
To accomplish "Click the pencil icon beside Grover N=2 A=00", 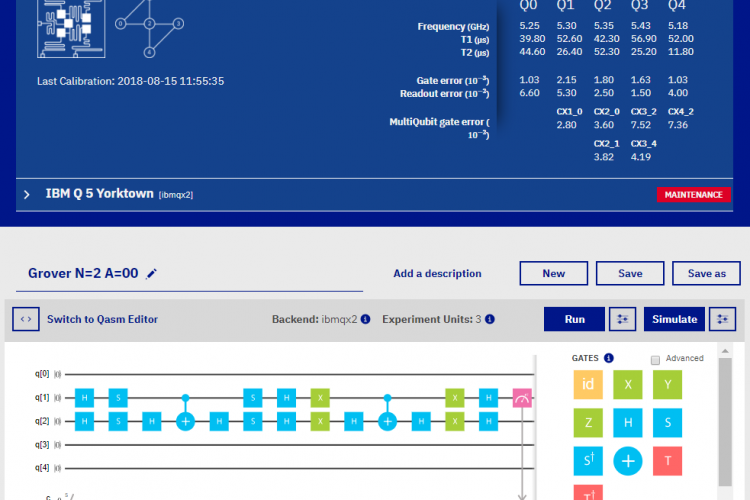I will 151,274.
